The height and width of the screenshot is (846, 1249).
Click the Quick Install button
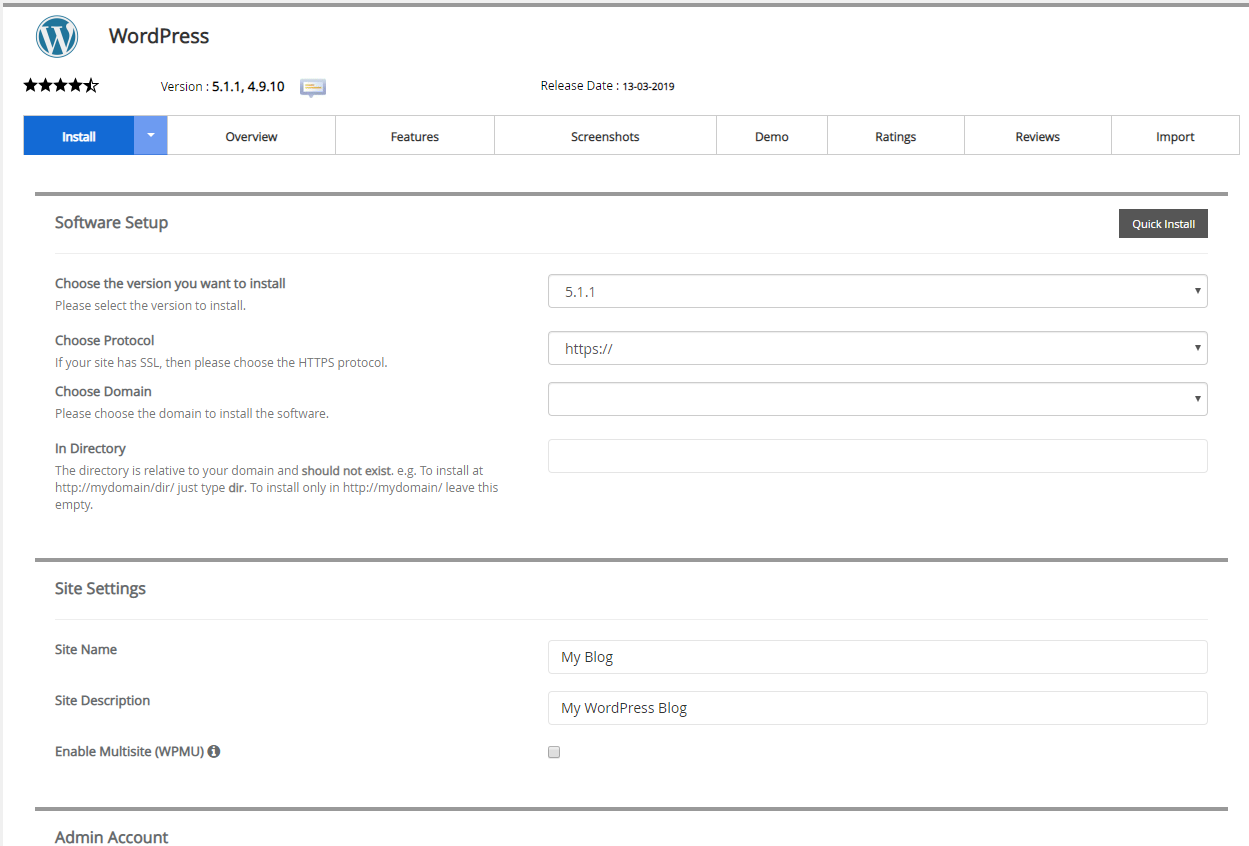coord(1163,224)
